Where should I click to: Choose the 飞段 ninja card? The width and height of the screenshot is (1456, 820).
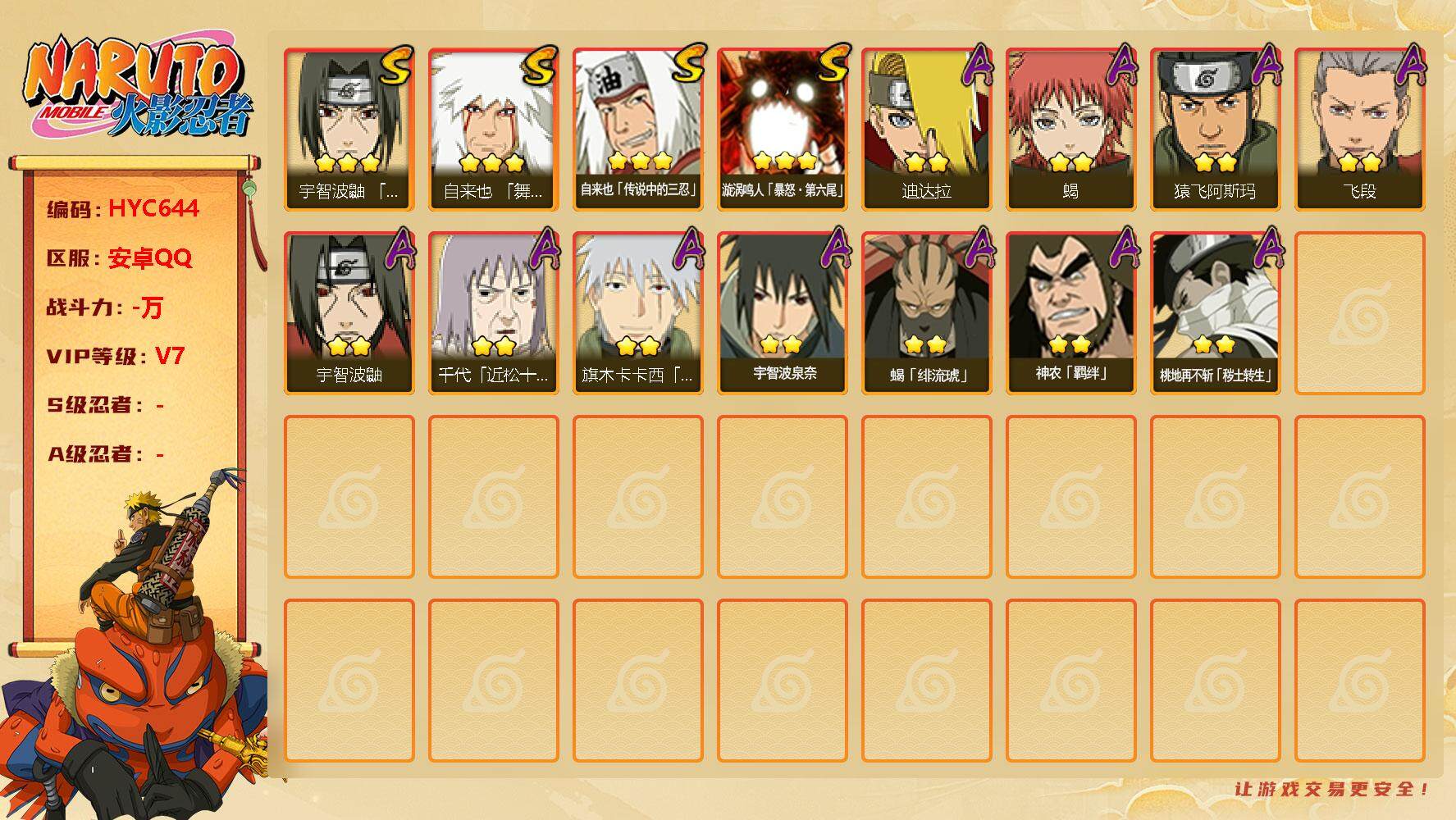pos(1360,130)
